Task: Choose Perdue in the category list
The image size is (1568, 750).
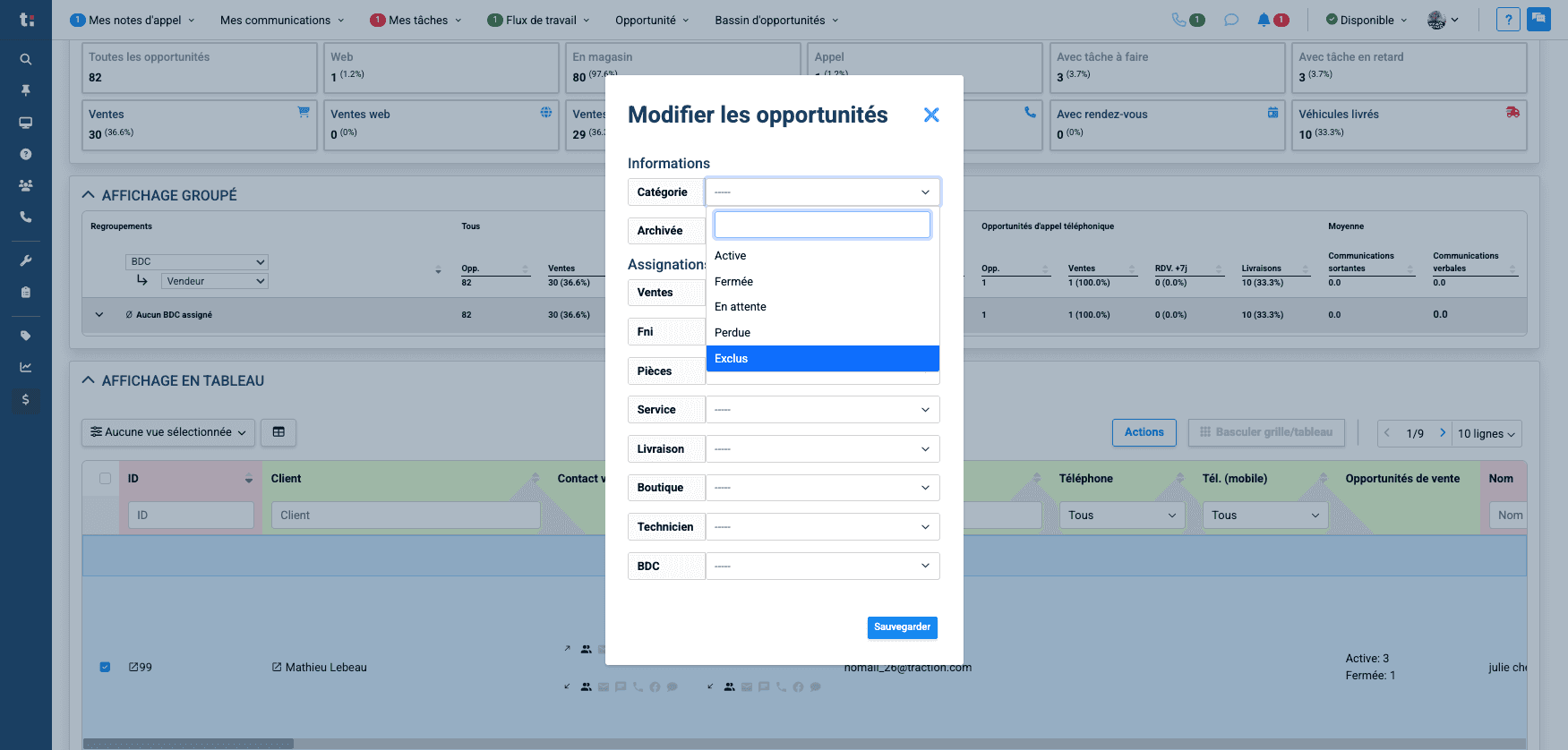Action: 822,333
